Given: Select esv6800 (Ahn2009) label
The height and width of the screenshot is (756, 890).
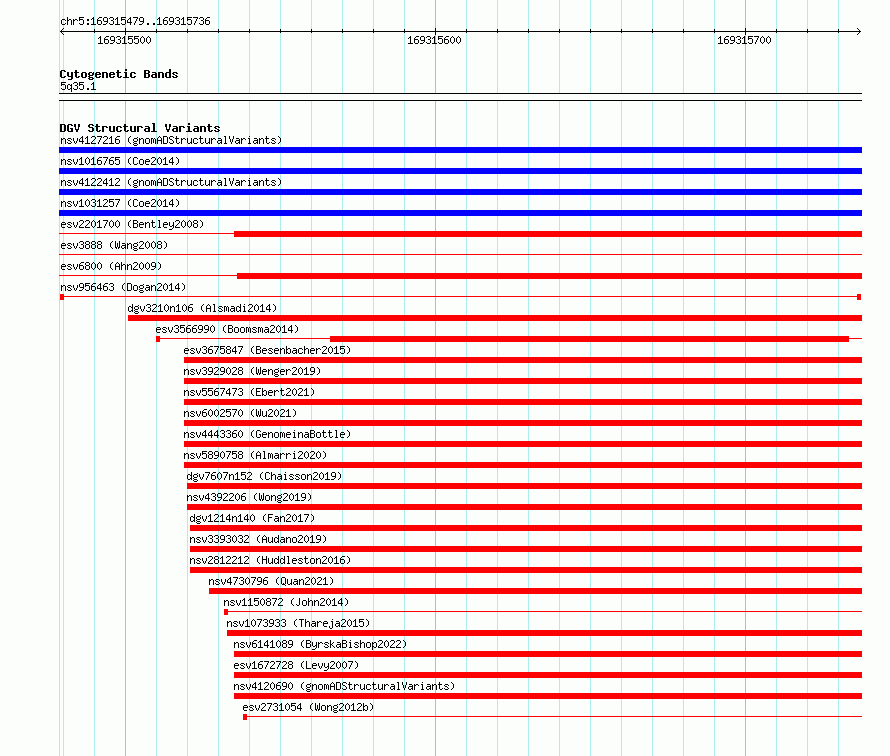Looking at the screenshot, I should [111, 266].
